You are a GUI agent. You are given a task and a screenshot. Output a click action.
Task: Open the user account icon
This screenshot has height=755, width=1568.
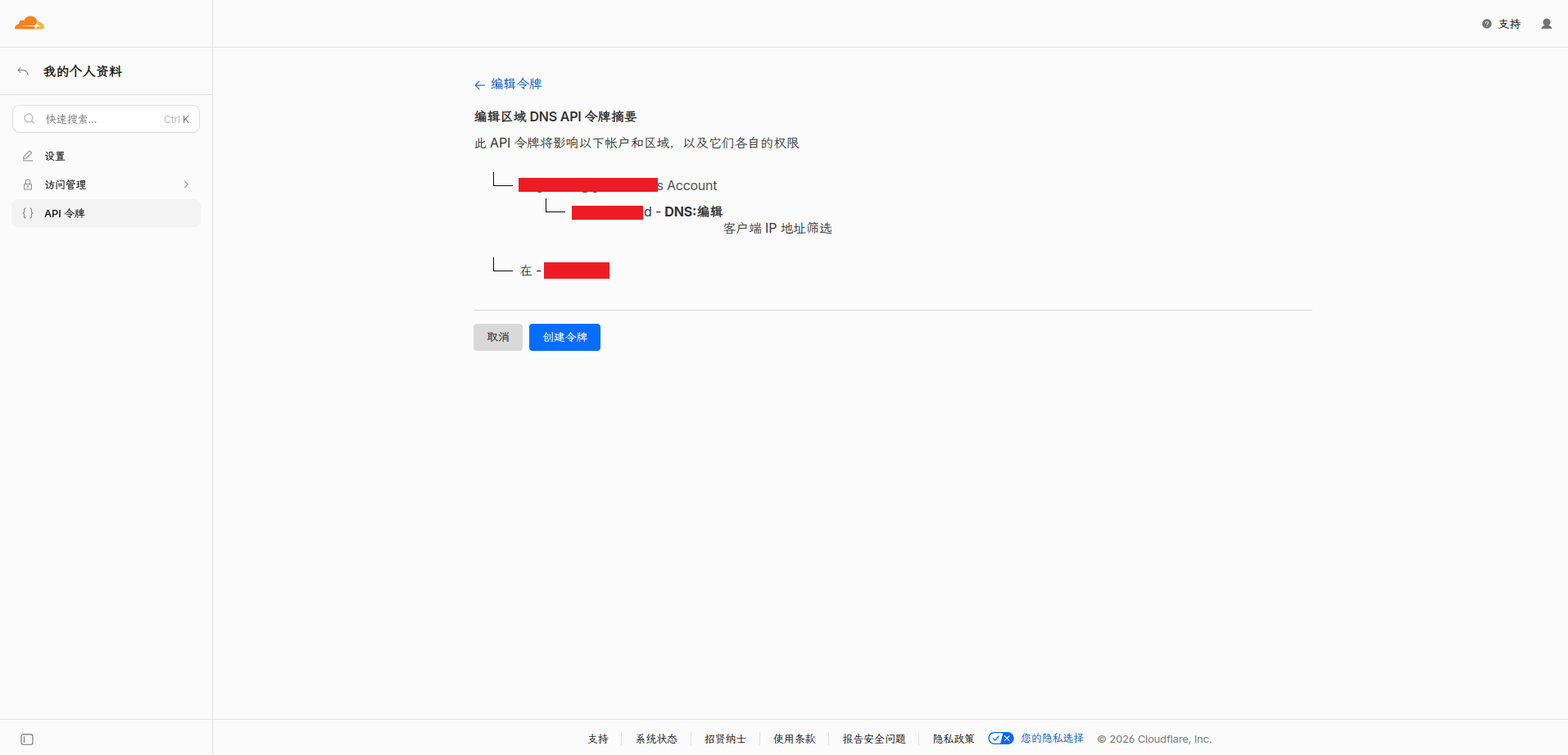coord(1547,24)
